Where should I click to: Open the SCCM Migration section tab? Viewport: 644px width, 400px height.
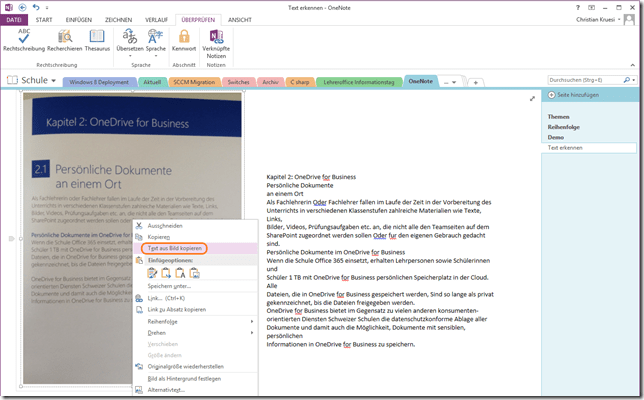[x=193, y=81]
